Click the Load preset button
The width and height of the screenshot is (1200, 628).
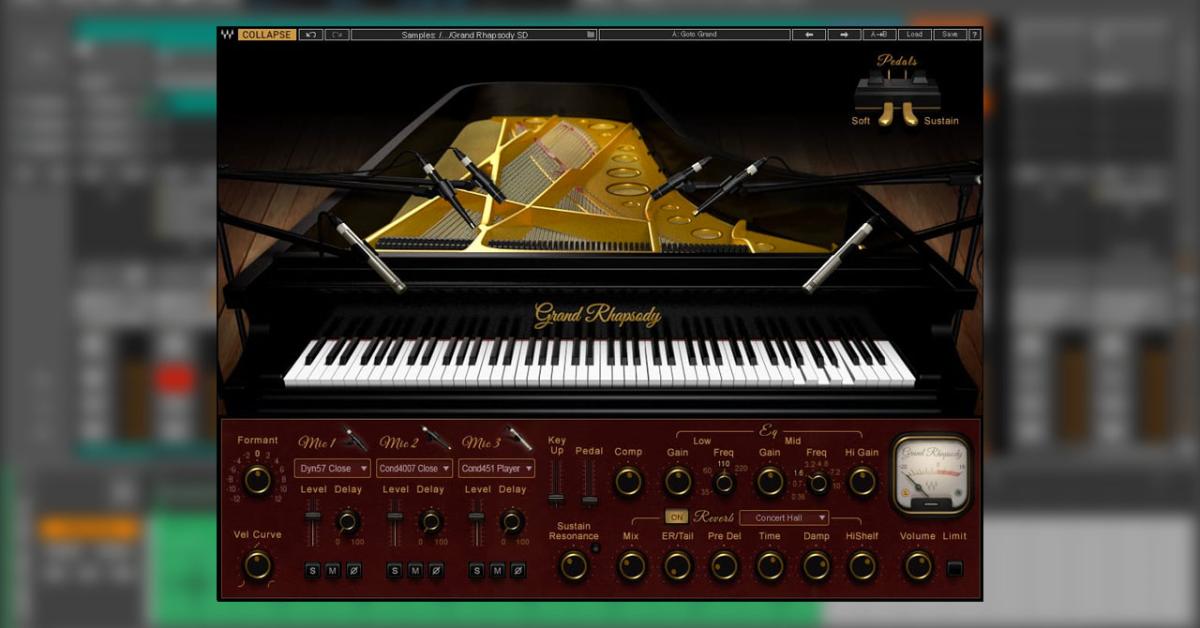914,35
